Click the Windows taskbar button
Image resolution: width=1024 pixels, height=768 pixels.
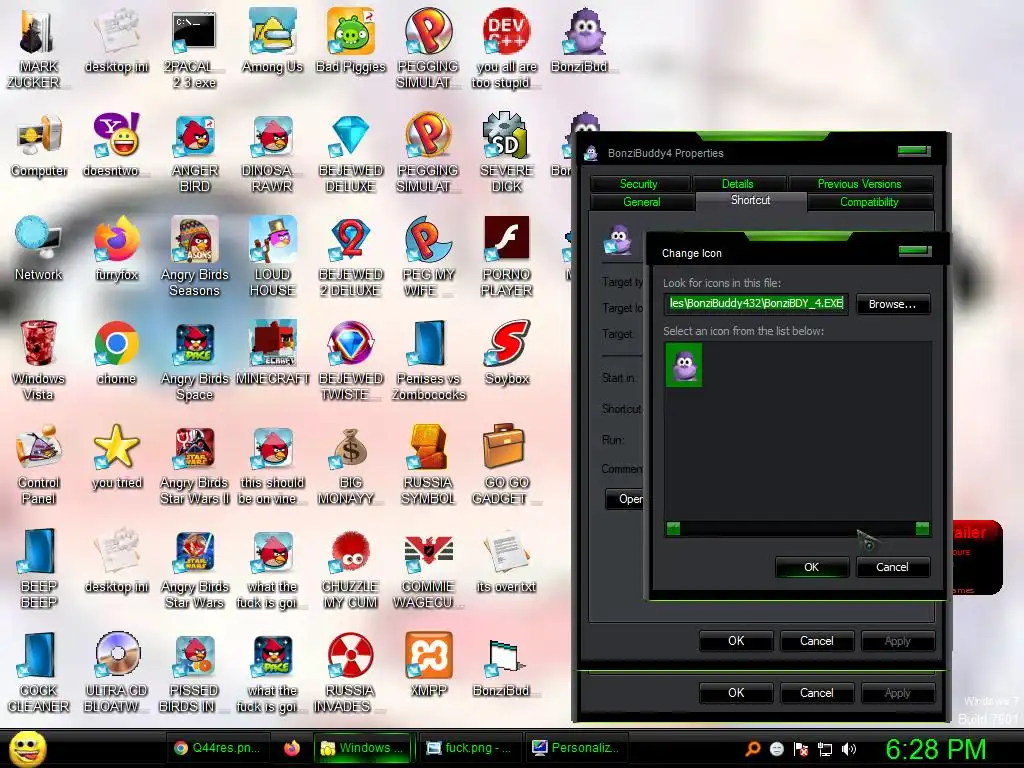(364, 748)
